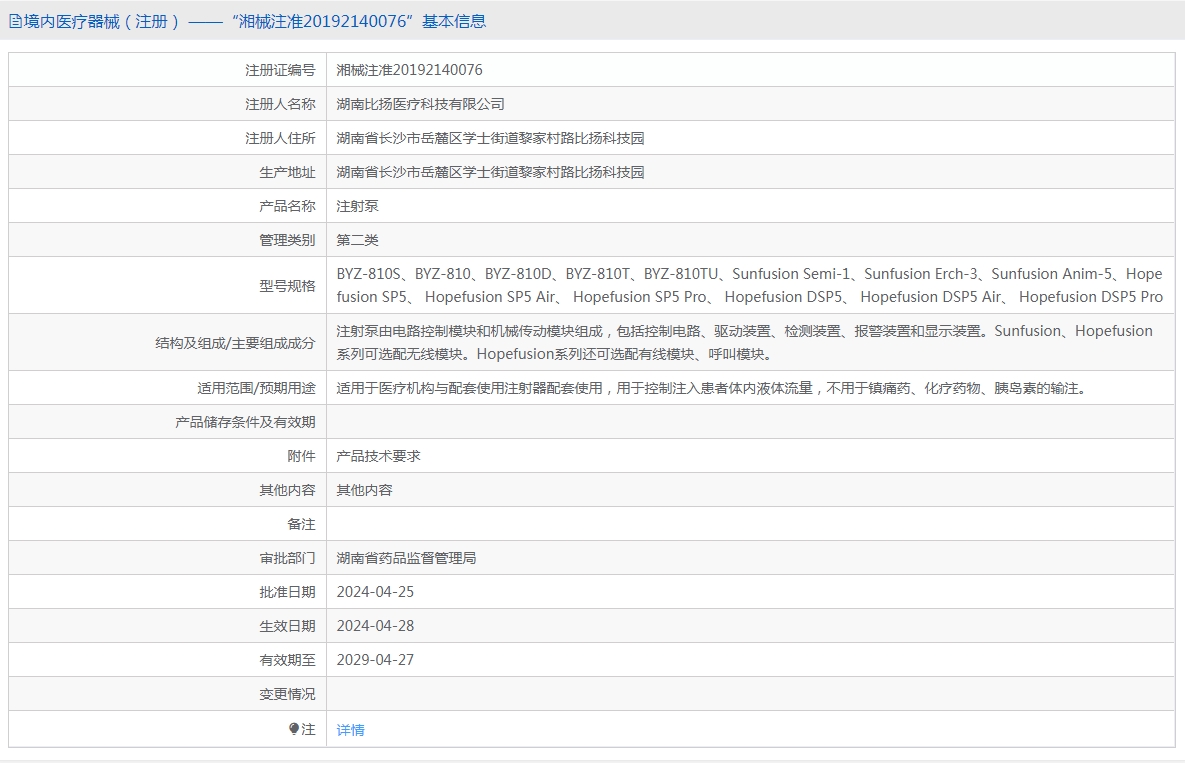Click the 注册人住所 address value
This screenshot has width=1185, height=763.
[x=490, y=138]
